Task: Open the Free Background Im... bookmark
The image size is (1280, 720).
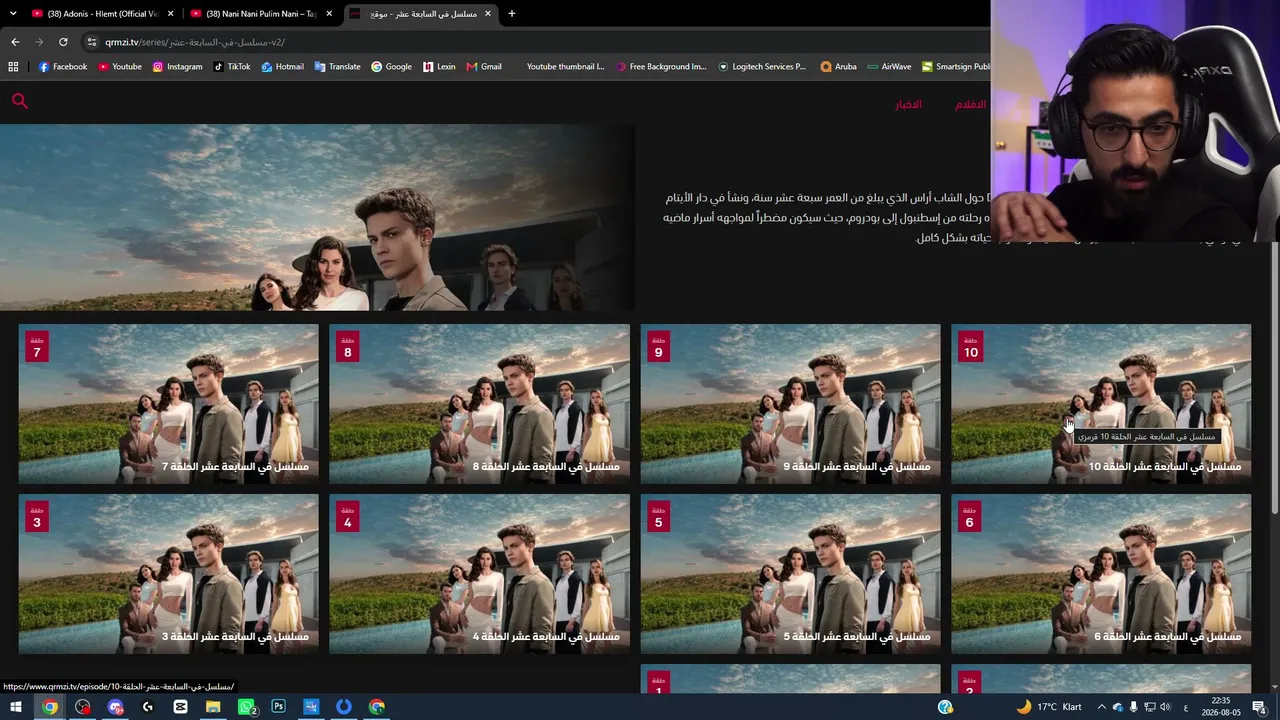Action: click(x=661, y=67)
